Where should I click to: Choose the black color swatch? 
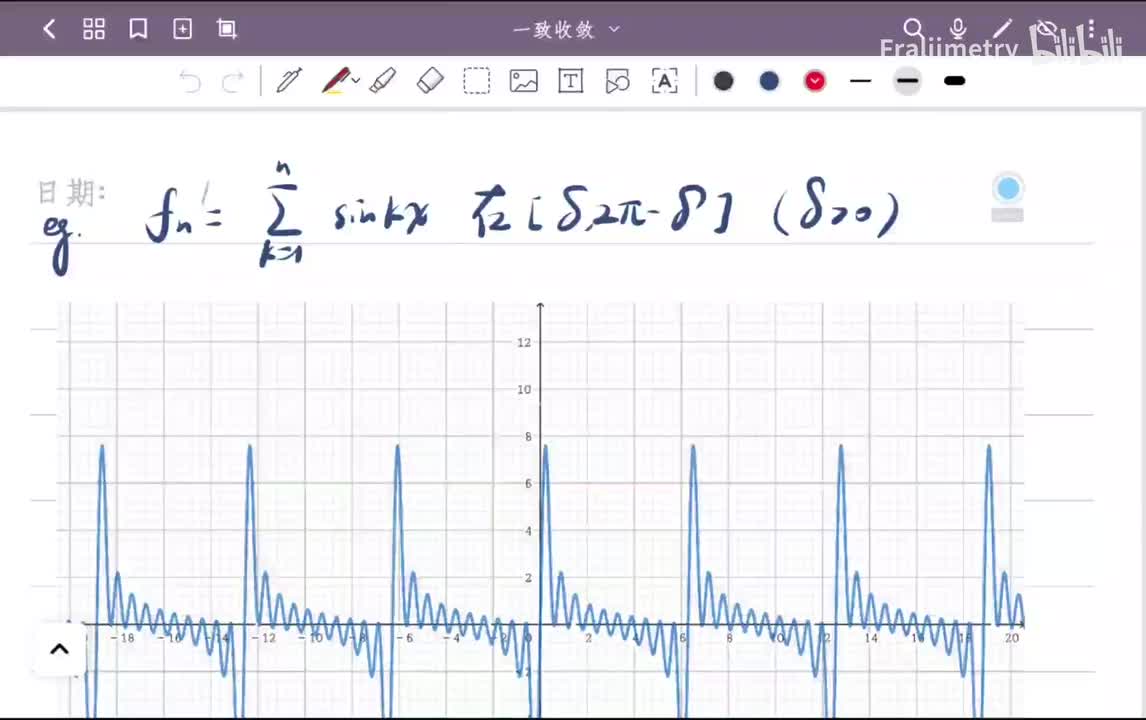724,80
